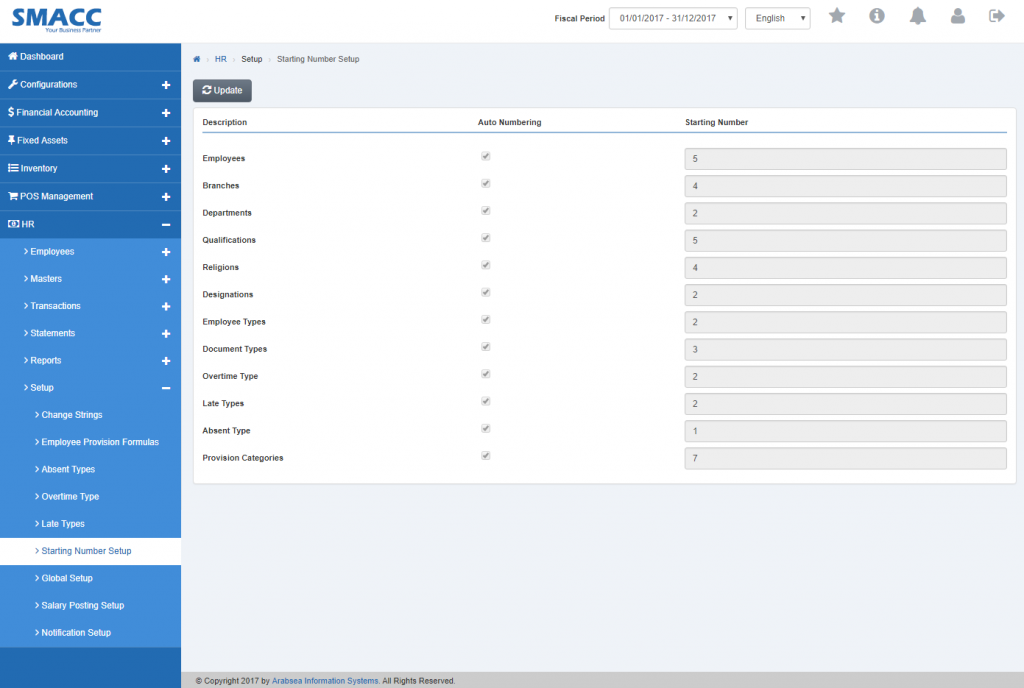Enable auto numbering for Provision Categories
1024x688 pixels.
coord(486,455)
